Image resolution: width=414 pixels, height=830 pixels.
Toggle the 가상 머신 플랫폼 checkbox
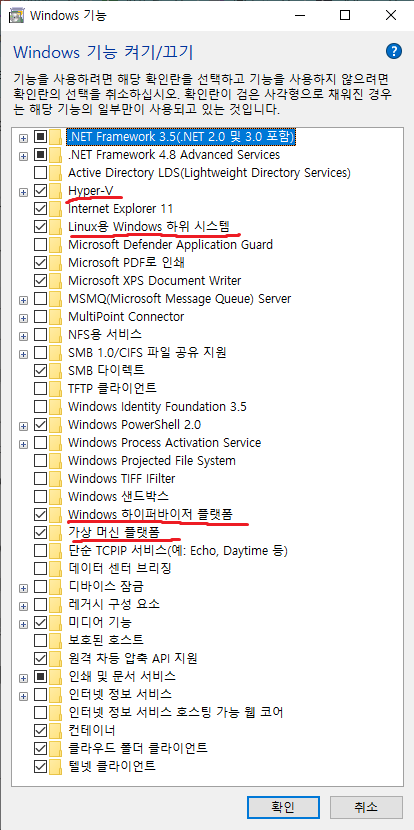coord(40,532)
